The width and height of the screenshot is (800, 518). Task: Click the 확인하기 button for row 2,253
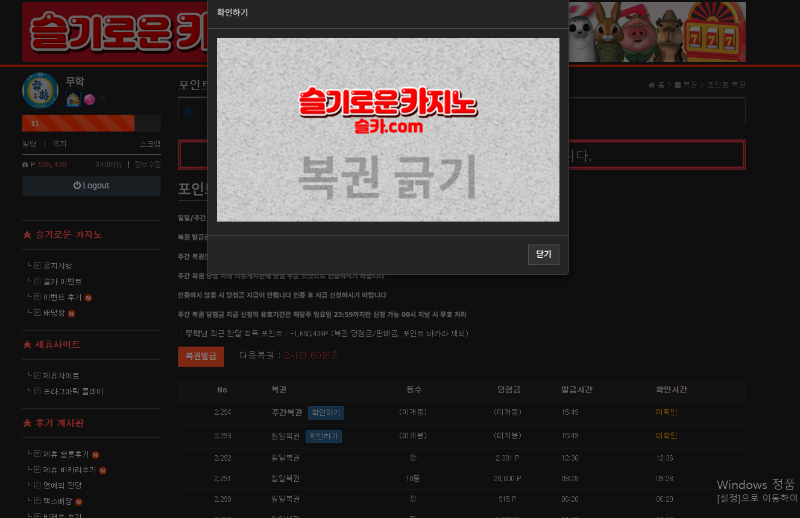(x=324, y=436)
